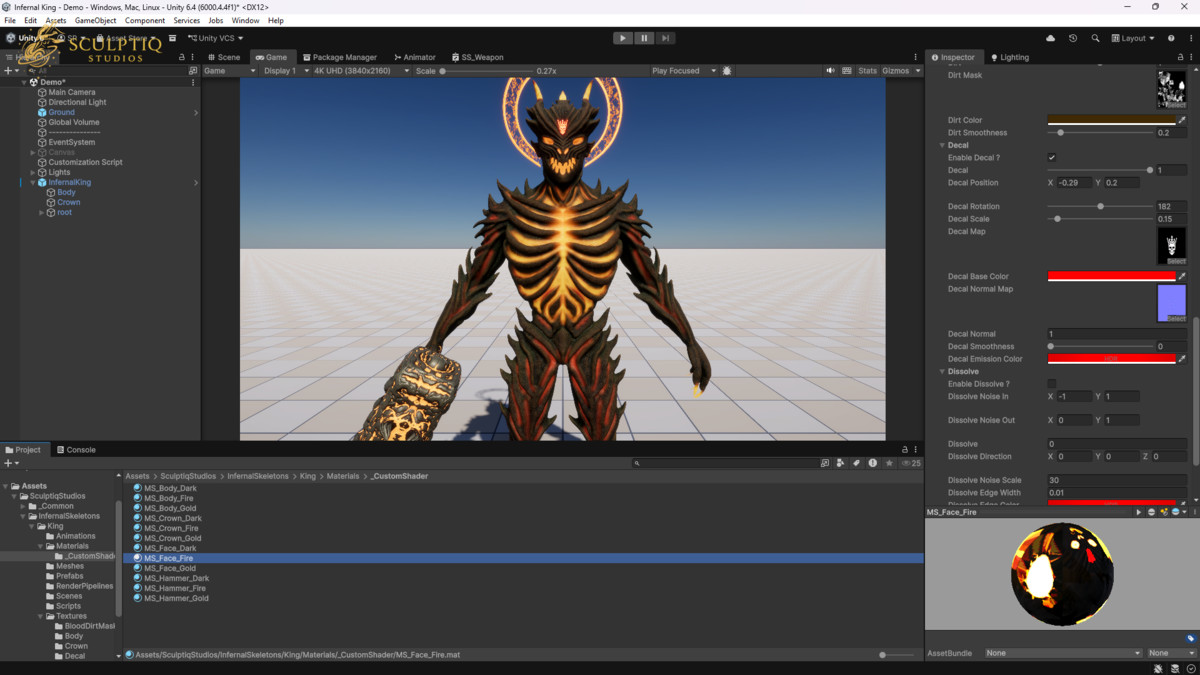Screen dimensions: 1200x675
Task: Click the Dirt Color swatch
Action: [1111, 120]
